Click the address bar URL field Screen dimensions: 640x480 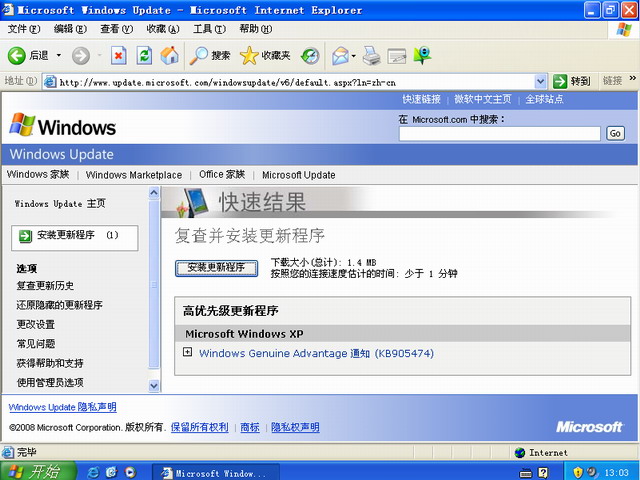tap(289, 82)
